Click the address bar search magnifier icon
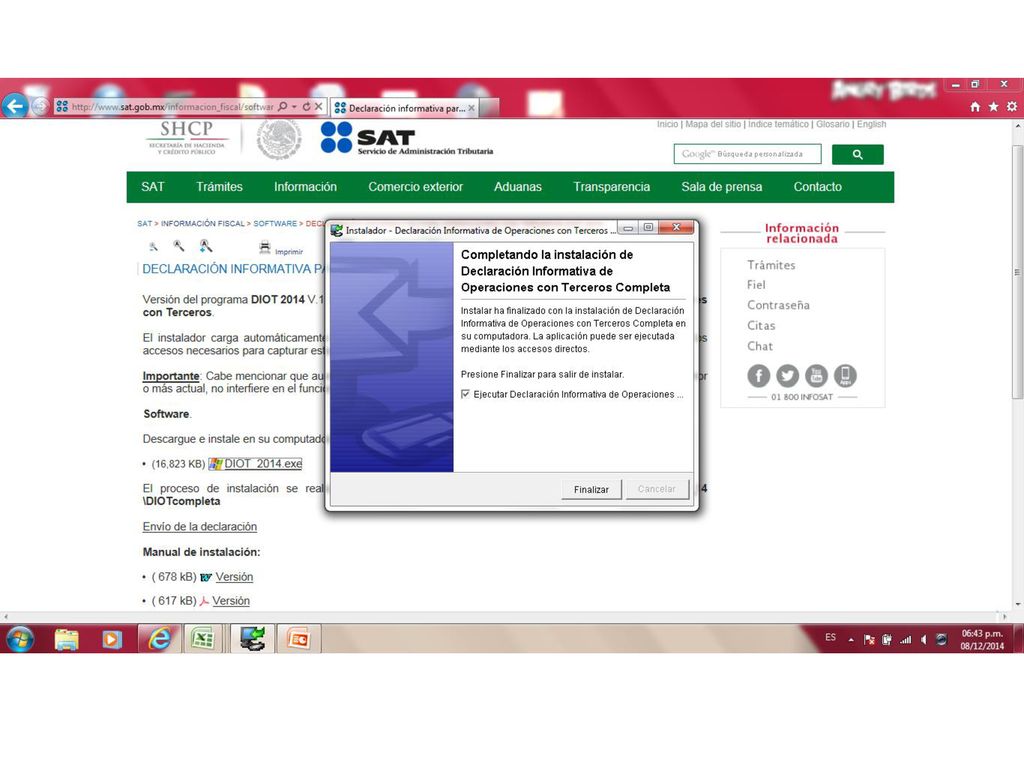 click(x=283, y=106)
